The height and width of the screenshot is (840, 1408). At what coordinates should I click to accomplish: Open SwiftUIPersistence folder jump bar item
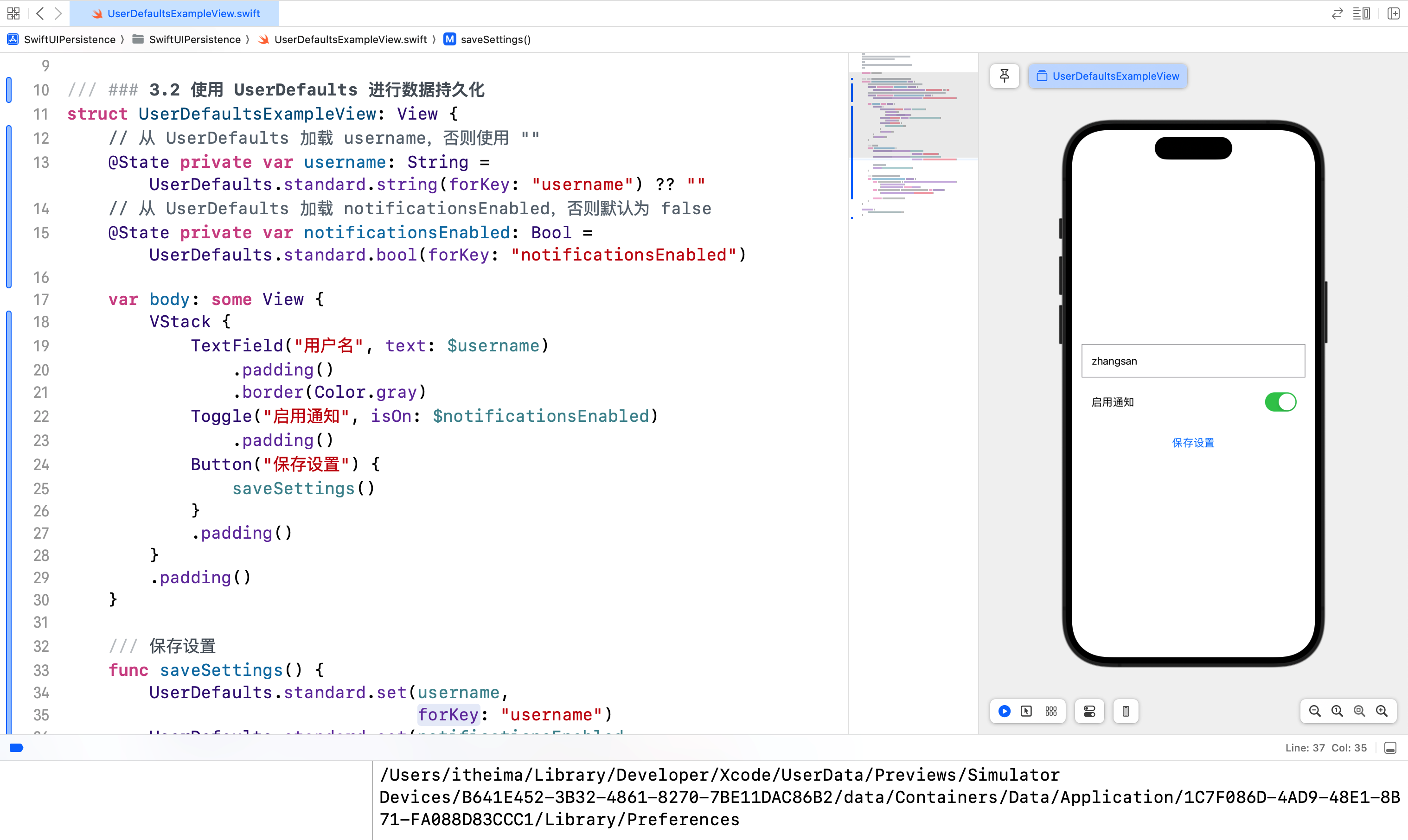pos(187,39)
